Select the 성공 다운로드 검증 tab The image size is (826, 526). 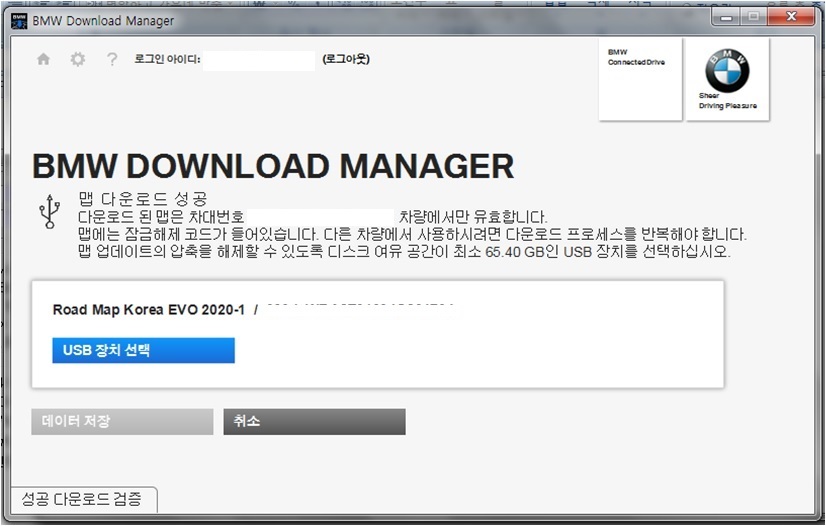point(84,500)
